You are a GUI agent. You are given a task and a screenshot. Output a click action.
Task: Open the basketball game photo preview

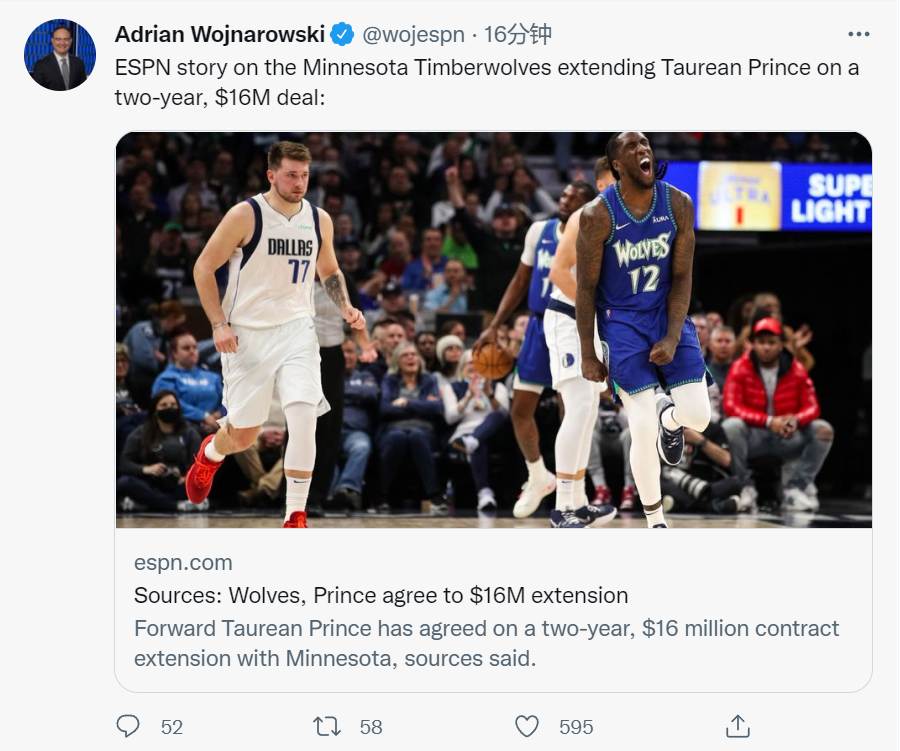(x=493, y=330)
